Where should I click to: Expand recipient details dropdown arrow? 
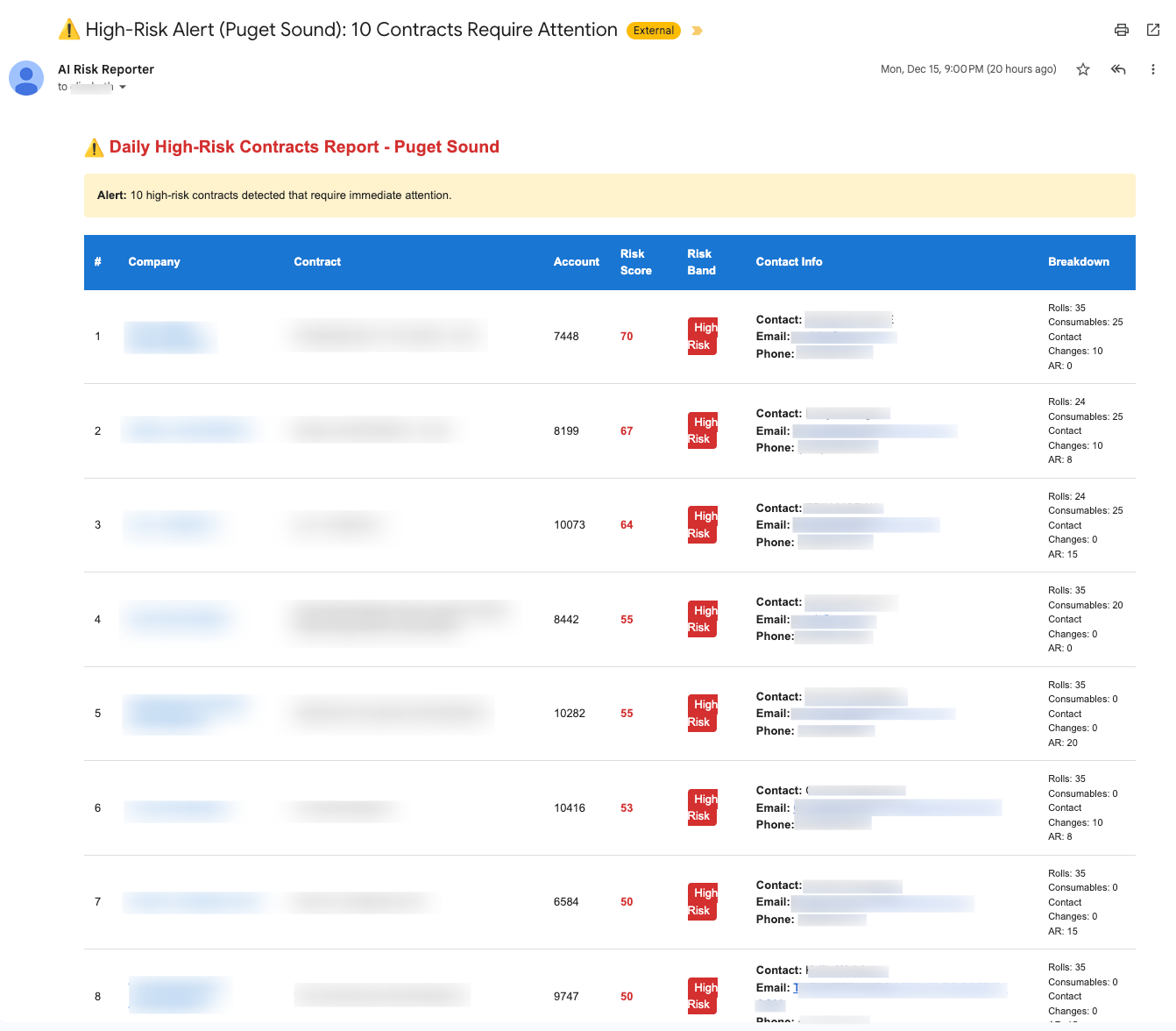pyautogui.click(x=123, y=87)
